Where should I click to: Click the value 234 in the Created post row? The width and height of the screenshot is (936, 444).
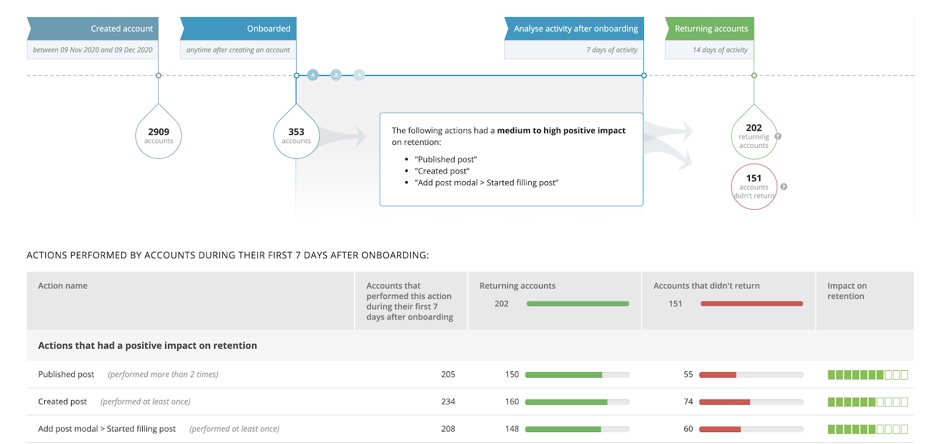pos(448,402)
